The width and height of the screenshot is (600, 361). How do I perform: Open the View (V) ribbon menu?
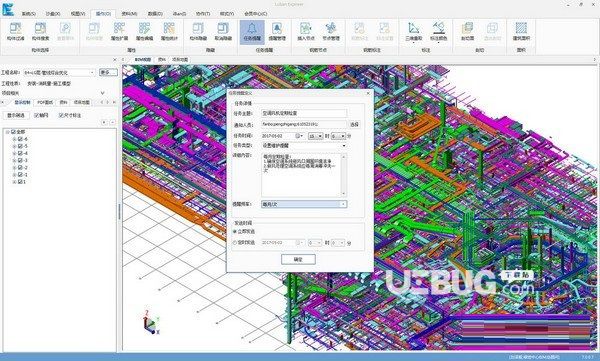pyautogui.click(x=77, y=13)
